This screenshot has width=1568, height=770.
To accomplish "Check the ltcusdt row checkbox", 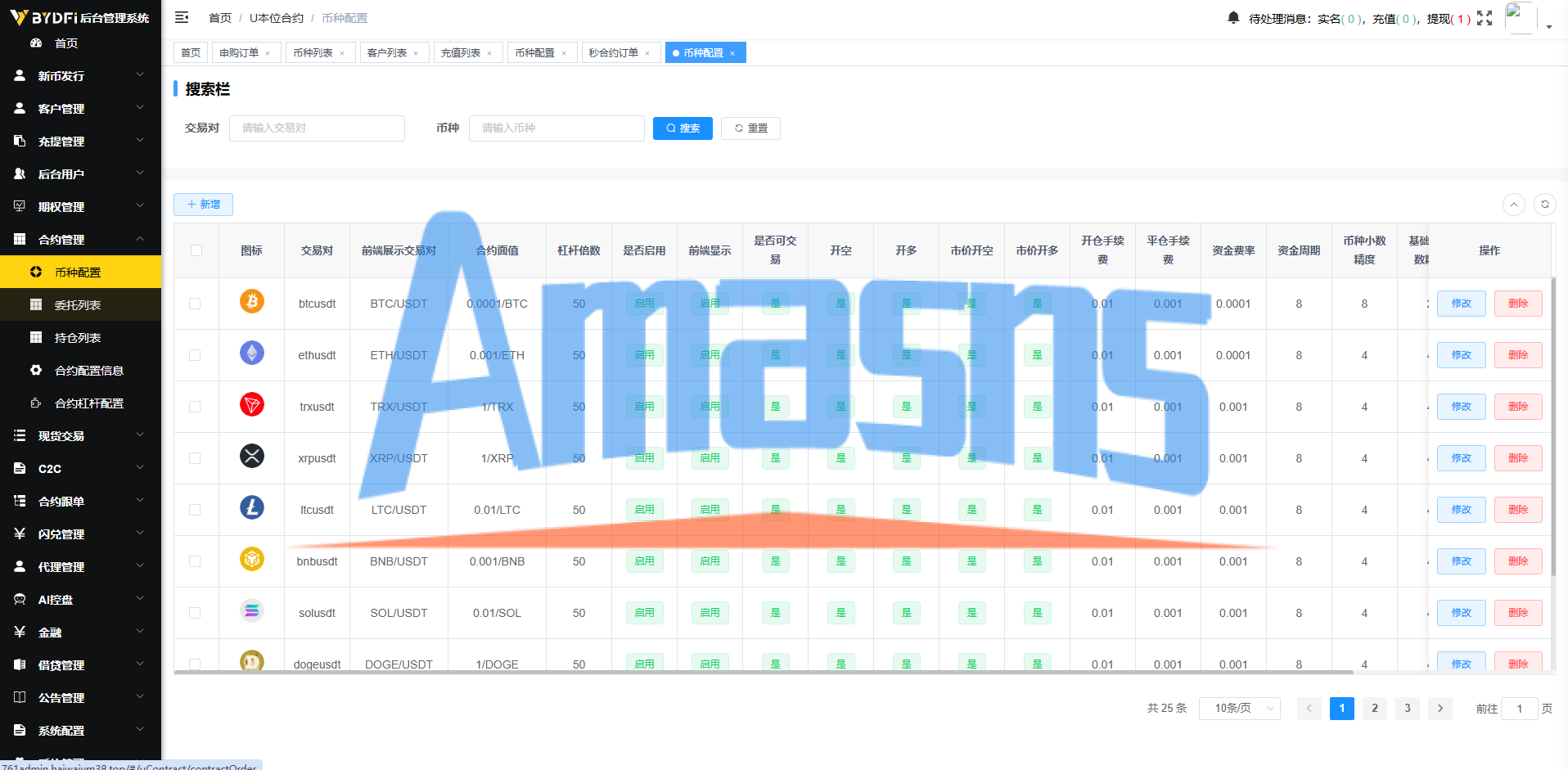I will pos(195,510).
